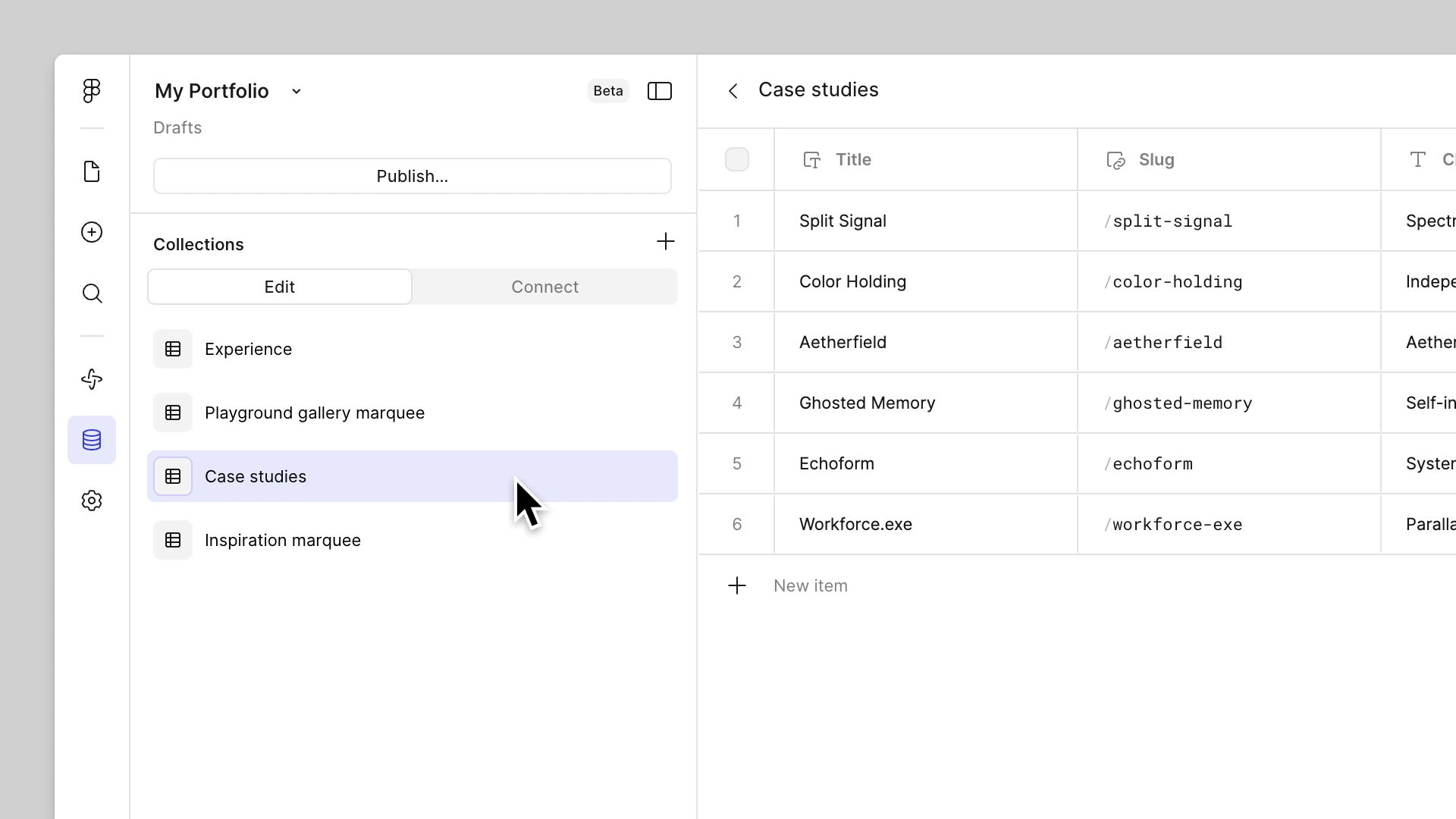
Task: Open search from the sidebar
Action: point(91,293)
